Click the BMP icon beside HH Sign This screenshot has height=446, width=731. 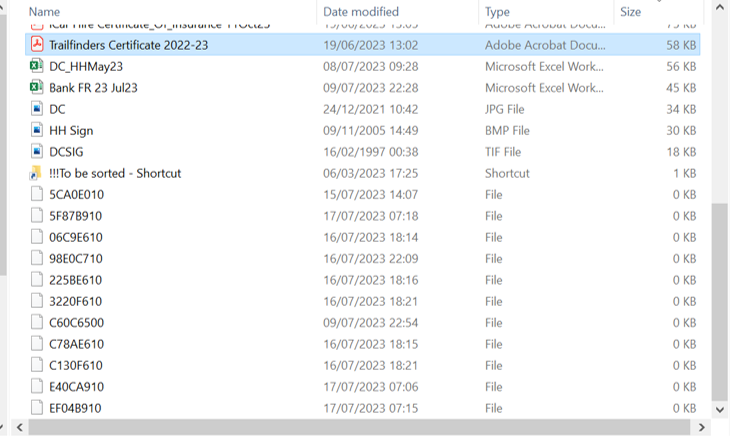pyautogui.click(x=37, y=131)
